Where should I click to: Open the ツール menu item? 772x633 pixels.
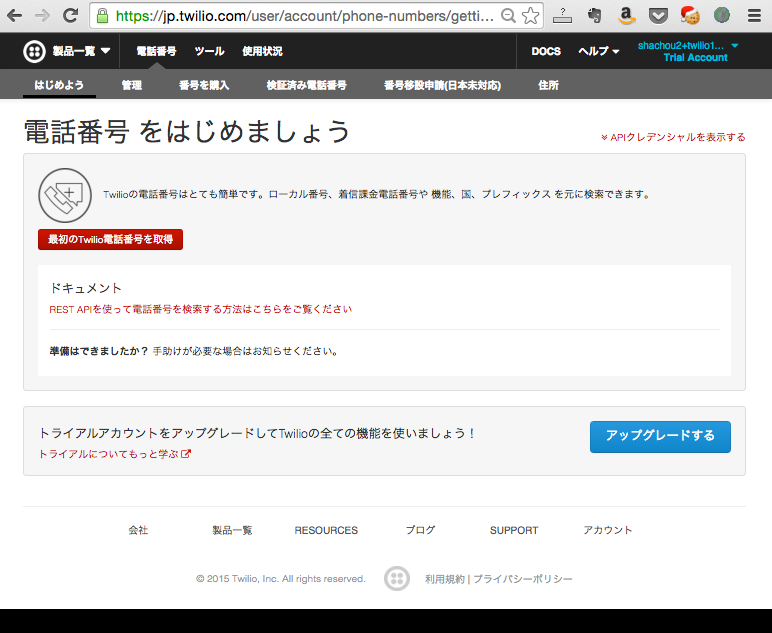click(209, 51)
